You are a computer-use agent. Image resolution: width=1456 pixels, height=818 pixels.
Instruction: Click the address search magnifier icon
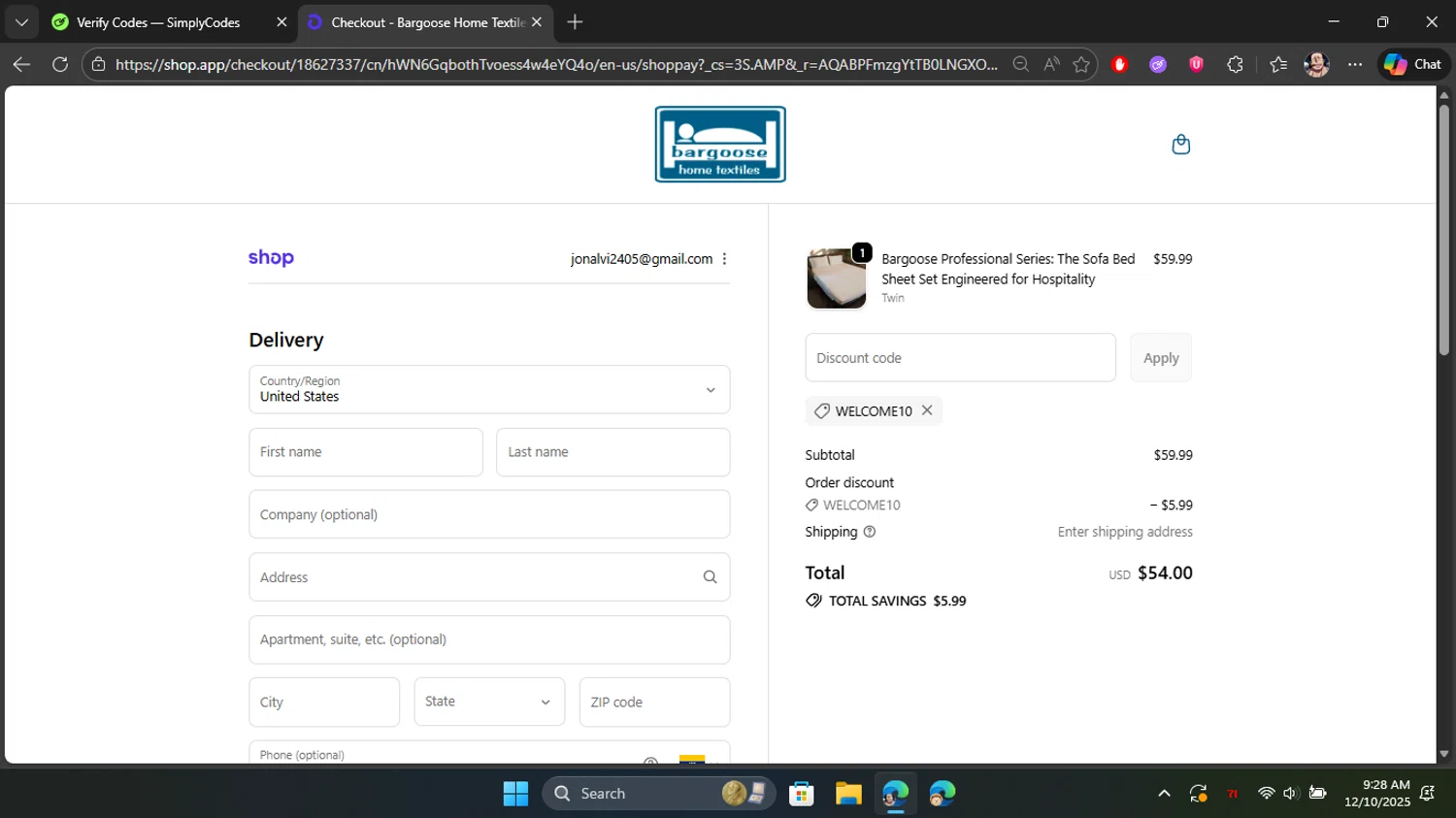[710, 577]
